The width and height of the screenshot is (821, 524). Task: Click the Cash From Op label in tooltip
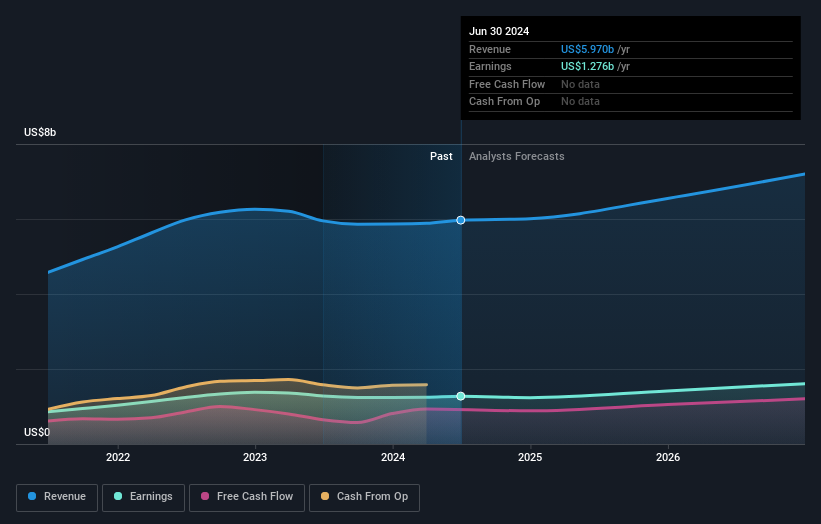tap(504, 102)
